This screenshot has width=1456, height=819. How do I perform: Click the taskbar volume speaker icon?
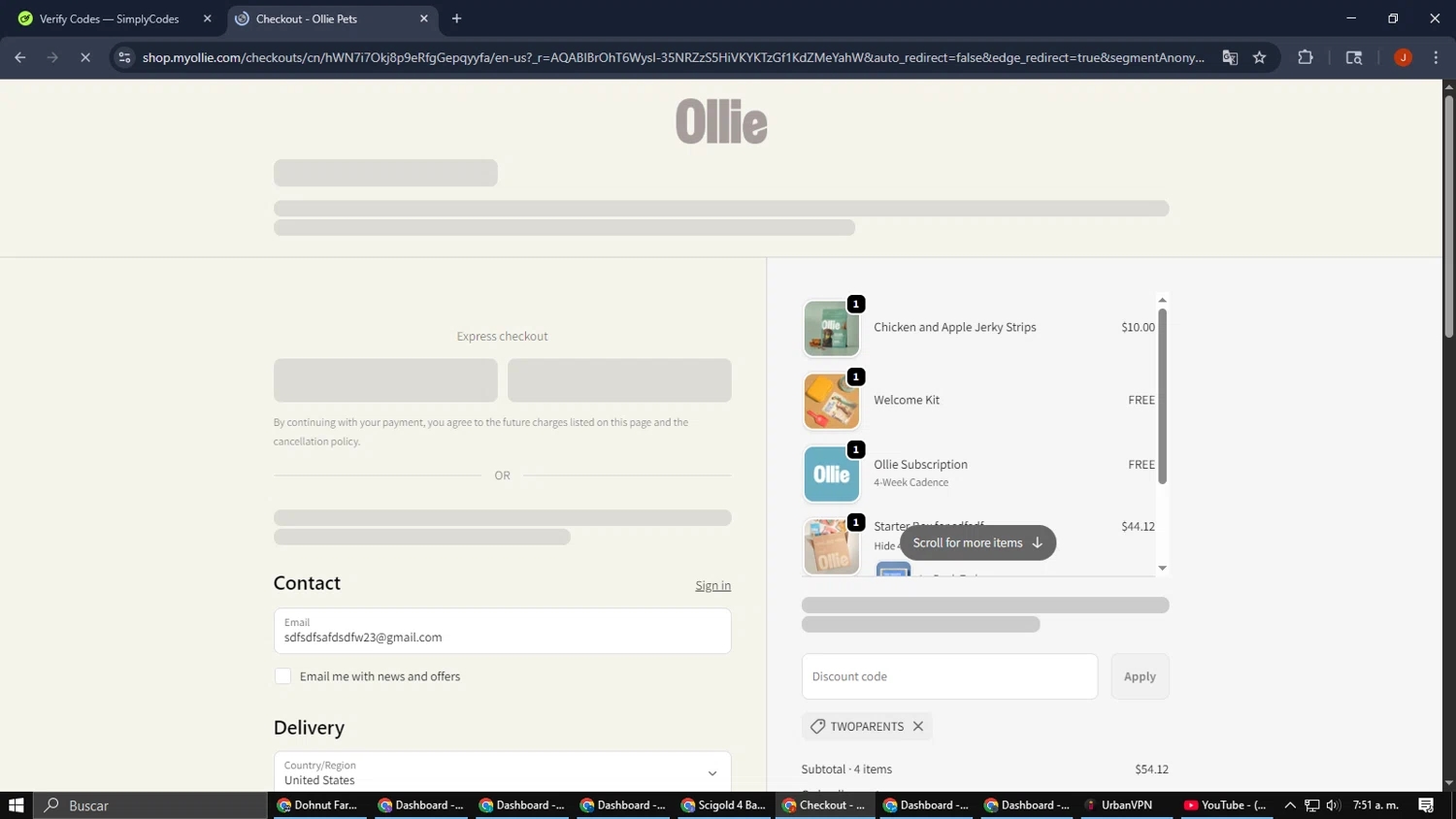pos(1333,805)
